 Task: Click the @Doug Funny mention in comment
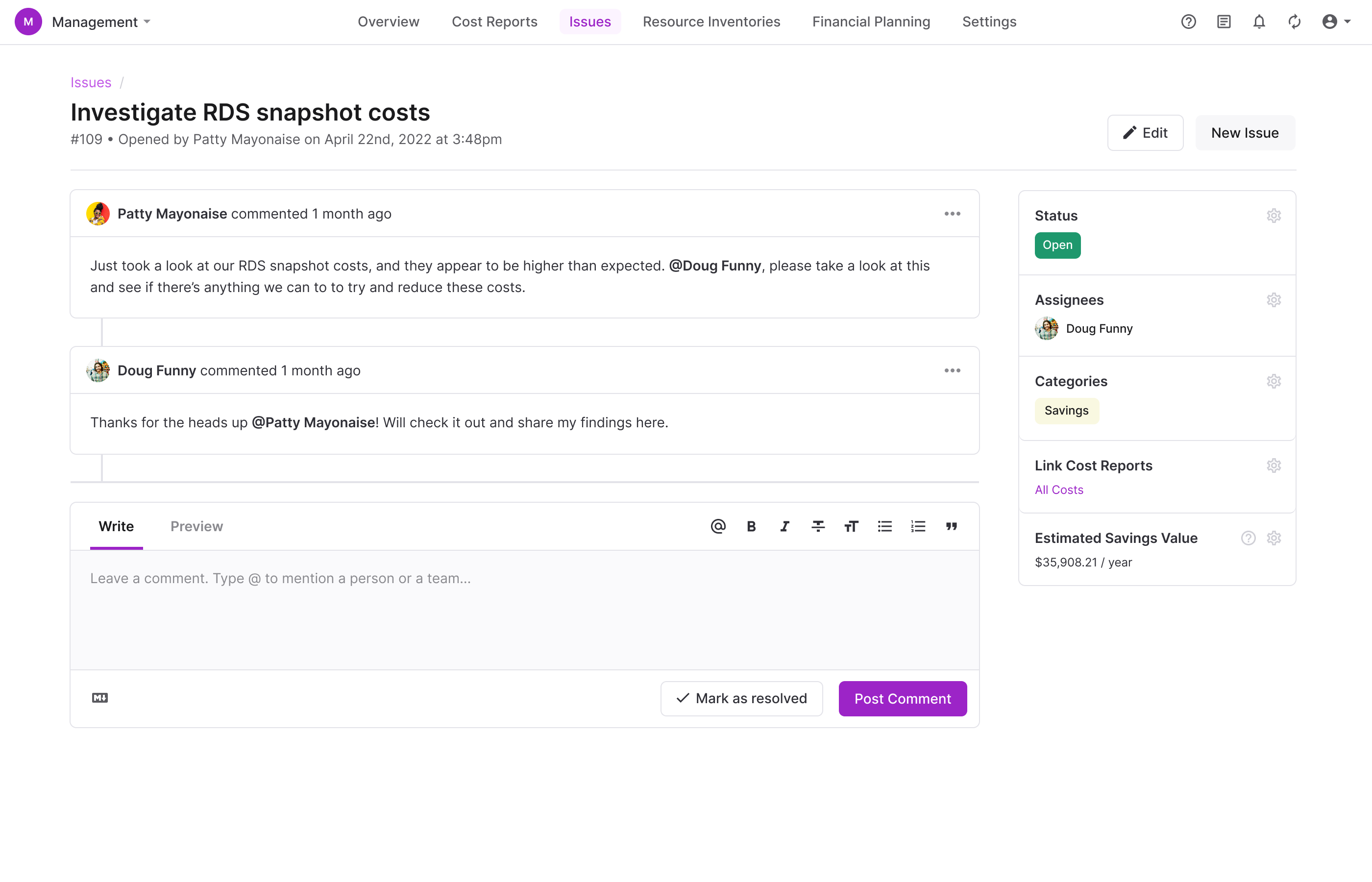click(x=714, y=266)
